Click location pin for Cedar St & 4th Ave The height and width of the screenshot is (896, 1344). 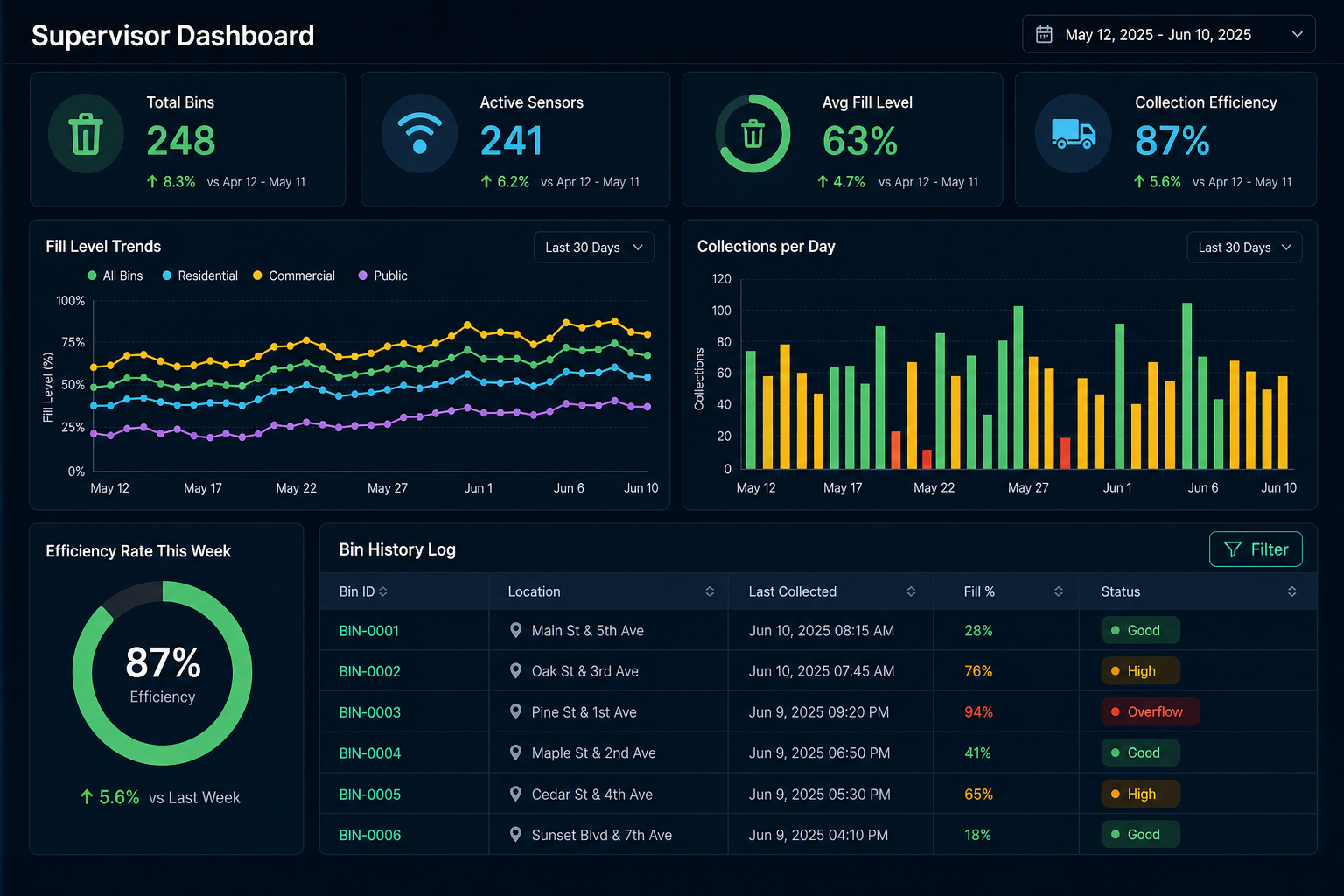point(516,794)
